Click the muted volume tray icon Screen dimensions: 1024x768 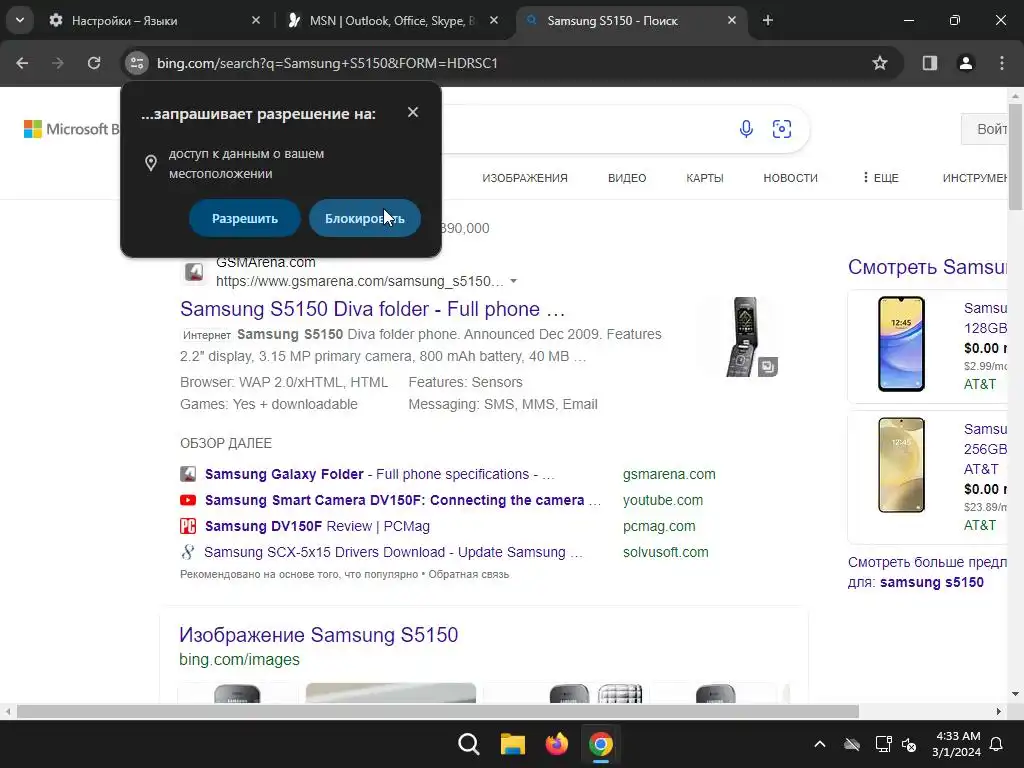908,744
